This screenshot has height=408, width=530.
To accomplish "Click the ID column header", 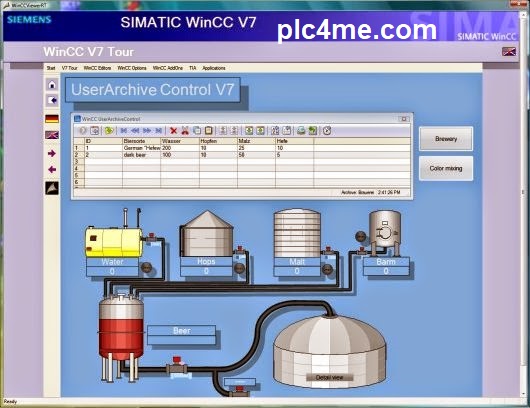I will 103,141.
